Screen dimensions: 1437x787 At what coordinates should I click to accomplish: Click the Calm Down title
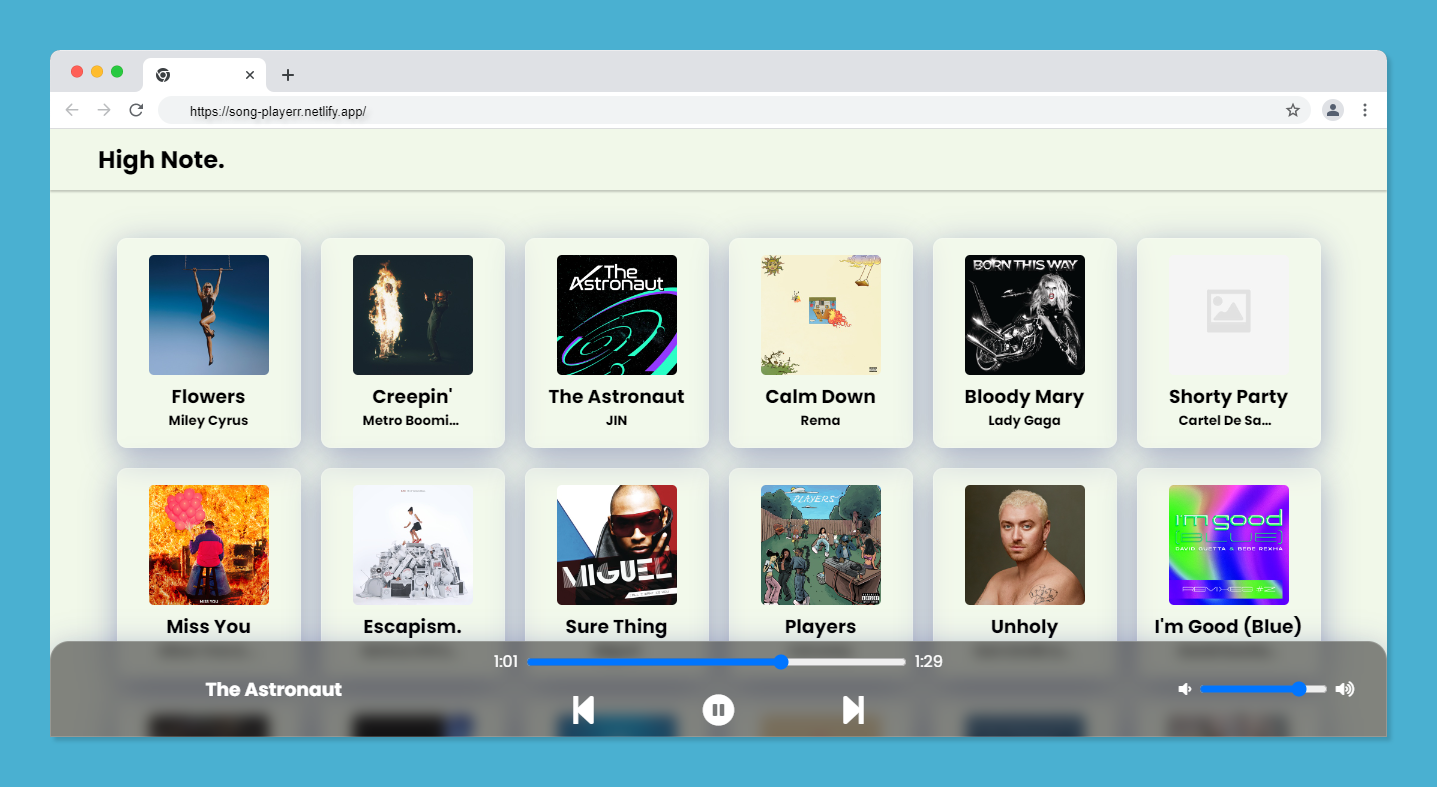pyautogui.click(x=820, y=397)
